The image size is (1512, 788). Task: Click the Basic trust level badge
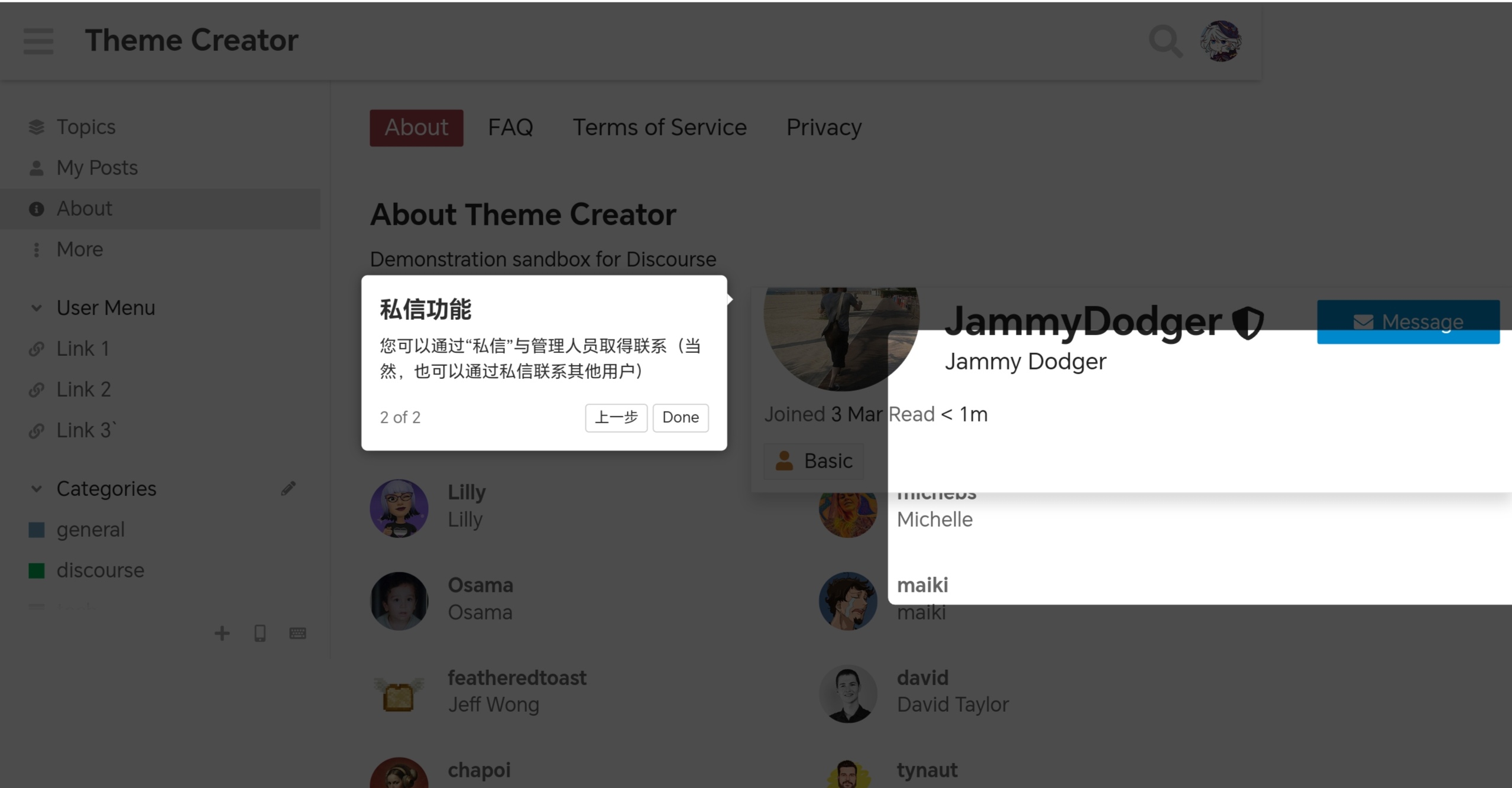pos(814,461)
